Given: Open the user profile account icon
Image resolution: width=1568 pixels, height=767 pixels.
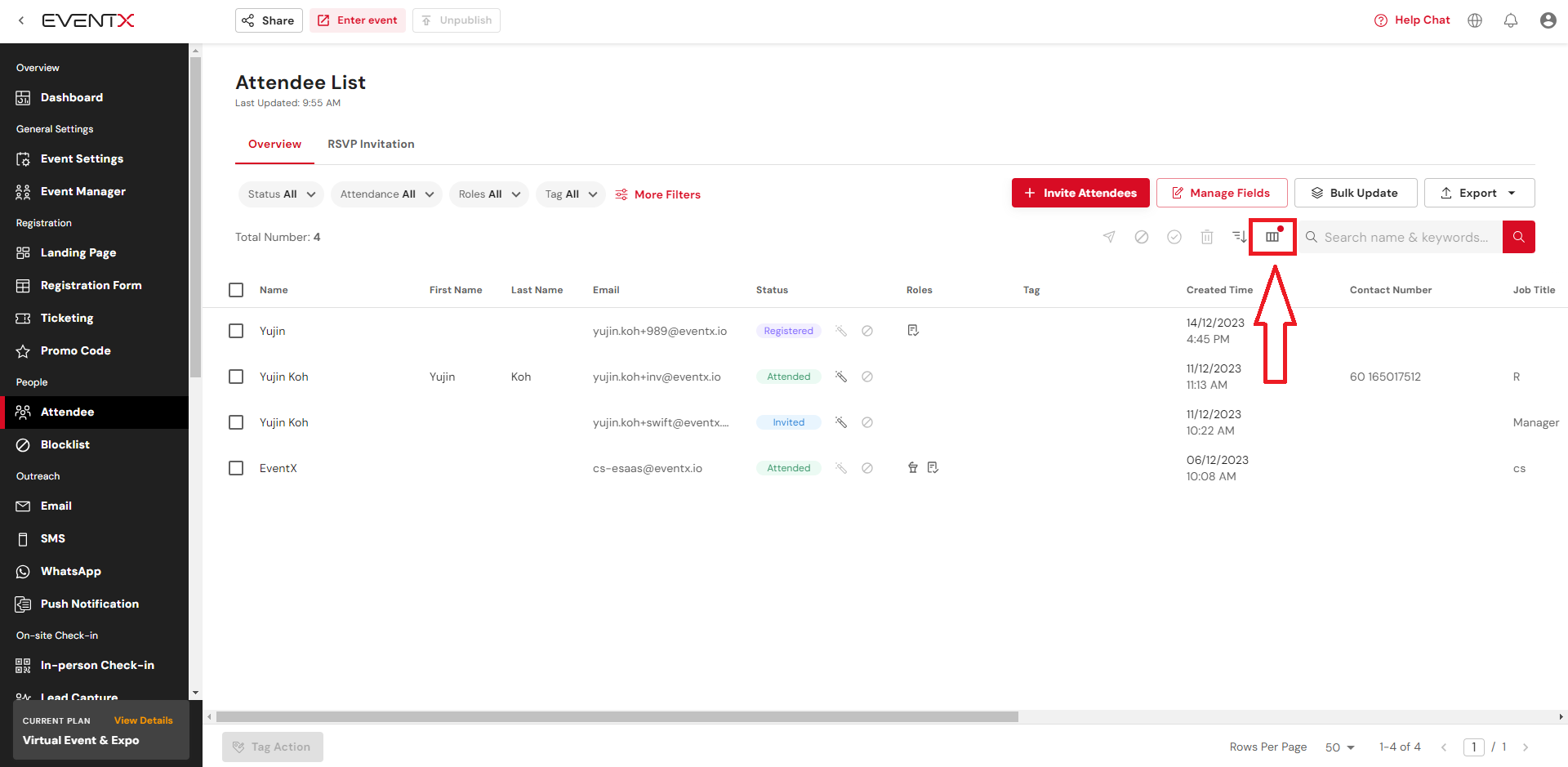Looking at the screenshot, I should click(1548, 20).
